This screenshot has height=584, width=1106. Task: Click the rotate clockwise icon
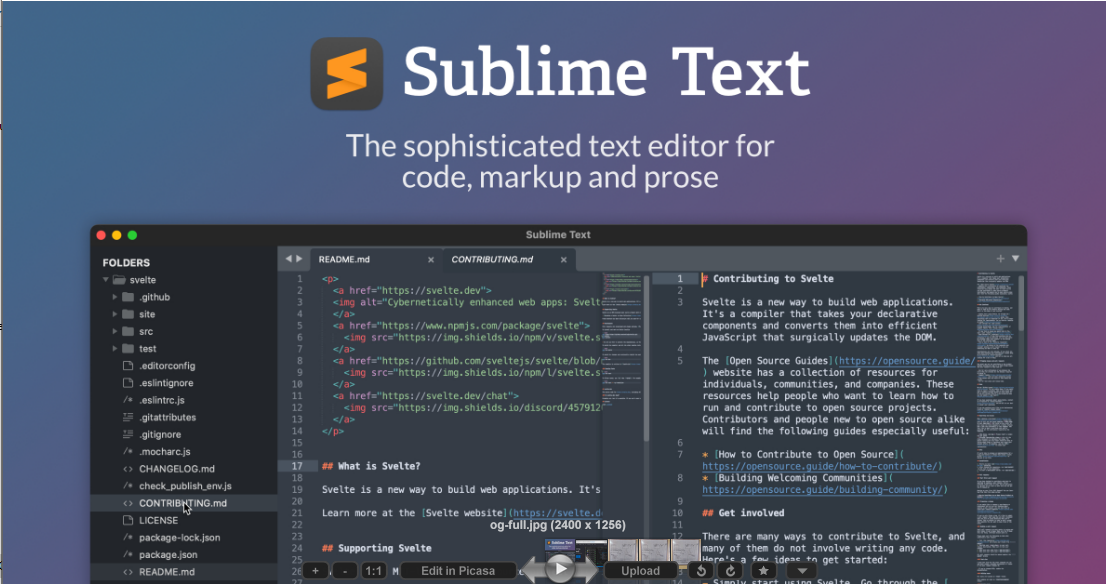coord(730,571)
